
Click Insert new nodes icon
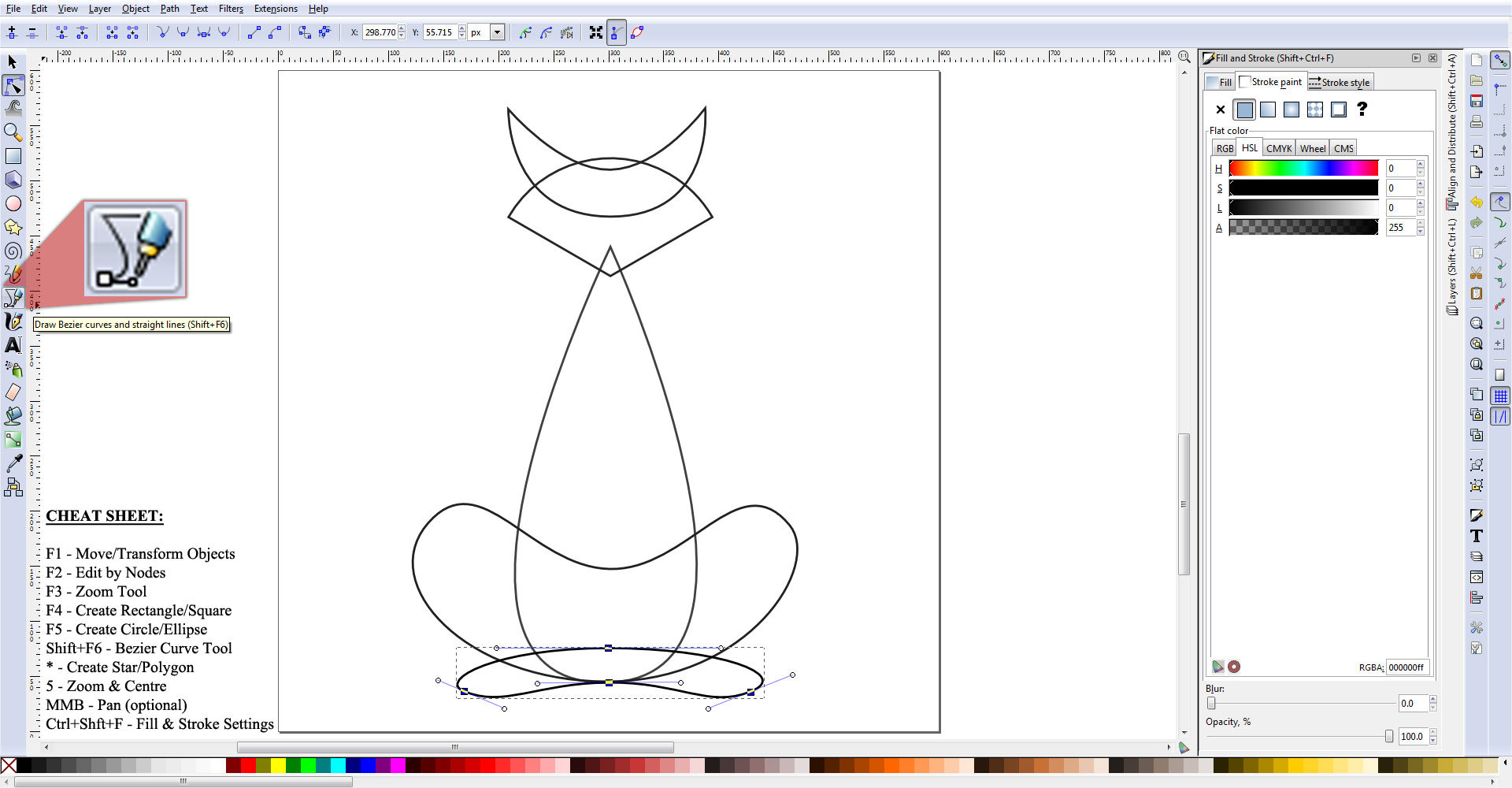point(12,32)
